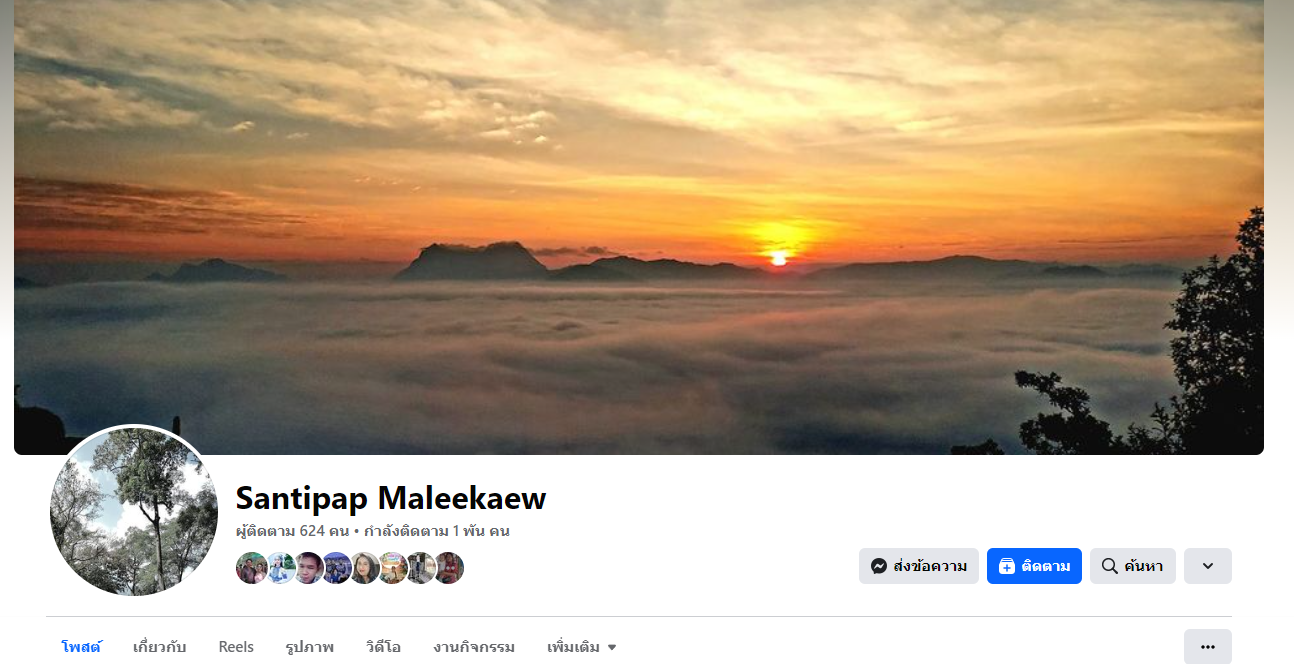Click the magnifying glass search icon
Screen dimensions: 1294x664
click(x=1109, y=566)
